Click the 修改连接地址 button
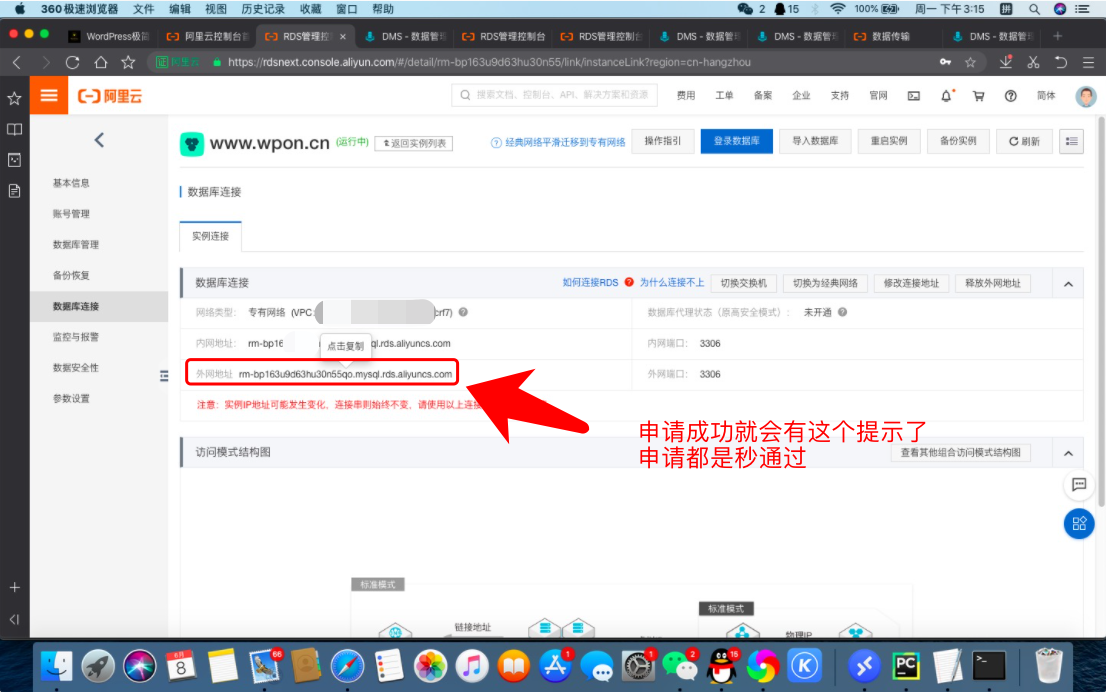Viewport: 1106px width, 692px height. 911,283
